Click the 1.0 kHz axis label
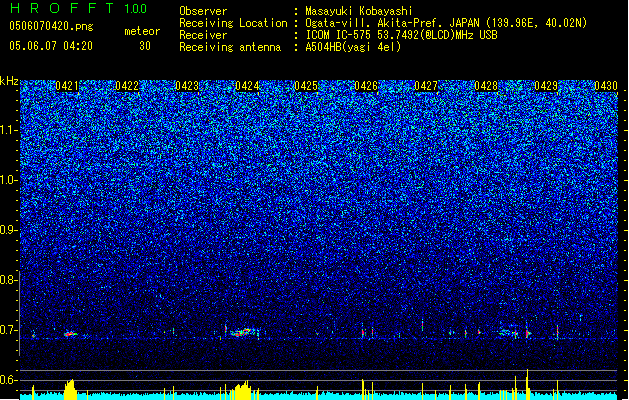This screenshot has width=629, height=400. pyautogui.click(x=8, y=180)
